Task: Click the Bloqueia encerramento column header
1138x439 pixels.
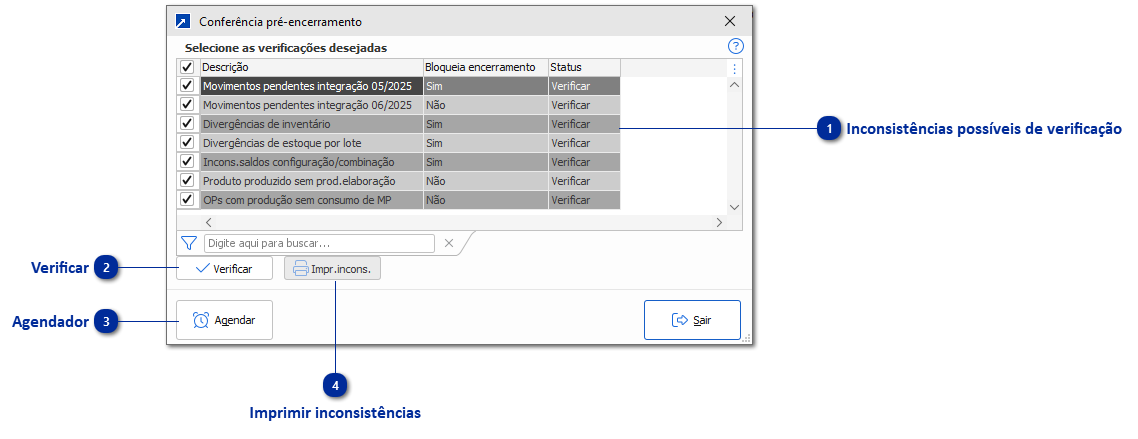Action: (x=484, y=67)
